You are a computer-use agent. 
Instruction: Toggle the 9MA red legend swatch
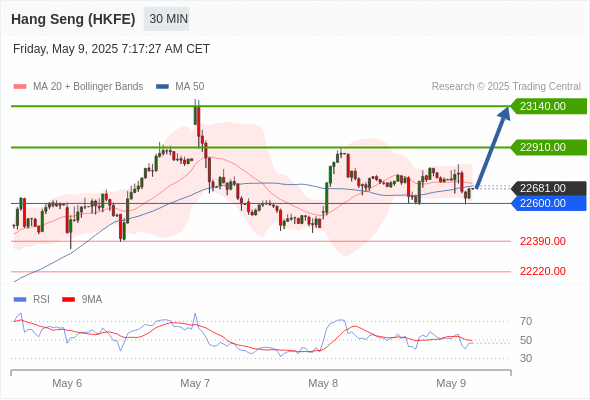68,300
